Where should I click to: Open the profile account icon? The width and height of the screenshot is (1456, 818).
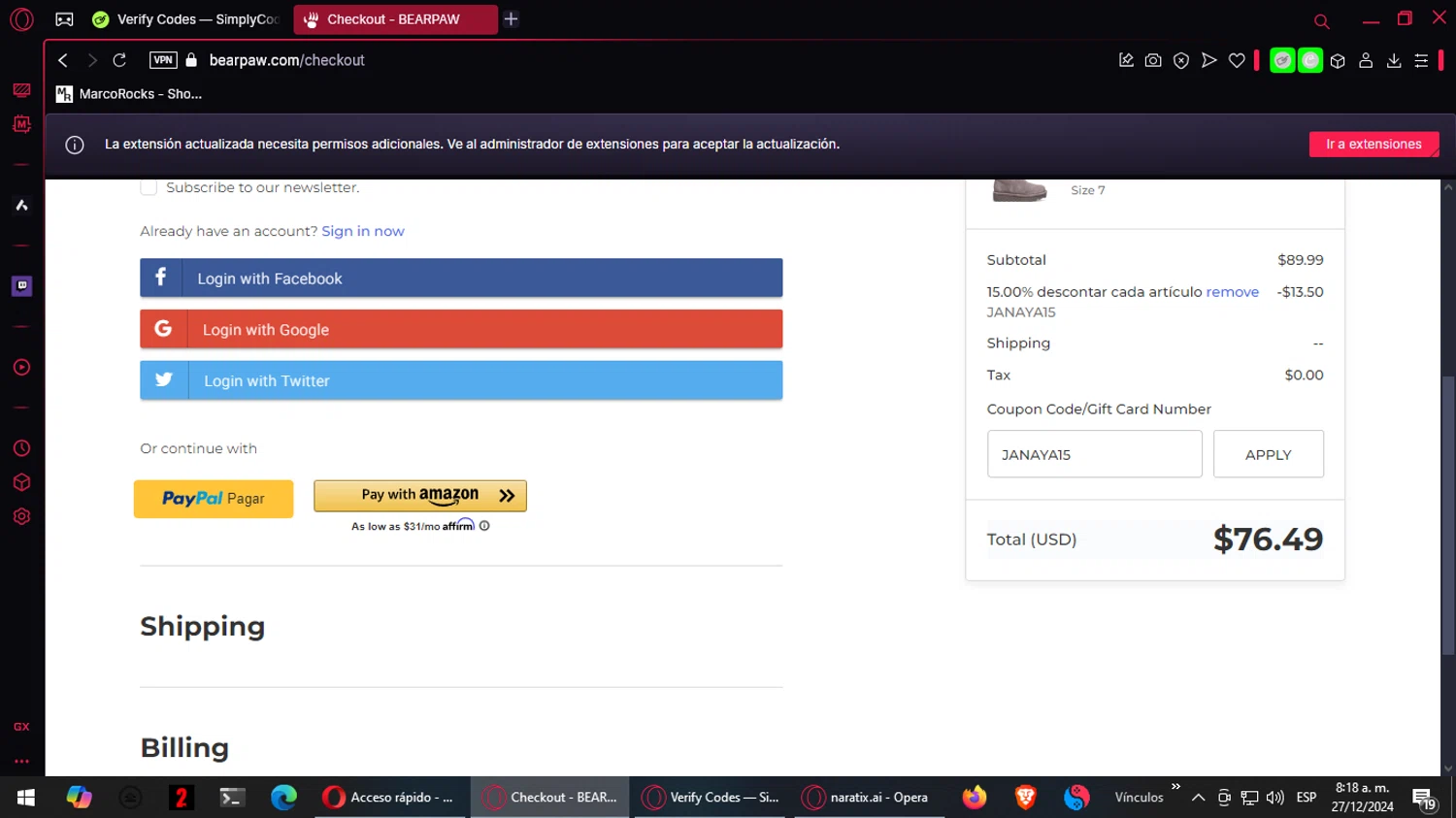point(1366,60)
